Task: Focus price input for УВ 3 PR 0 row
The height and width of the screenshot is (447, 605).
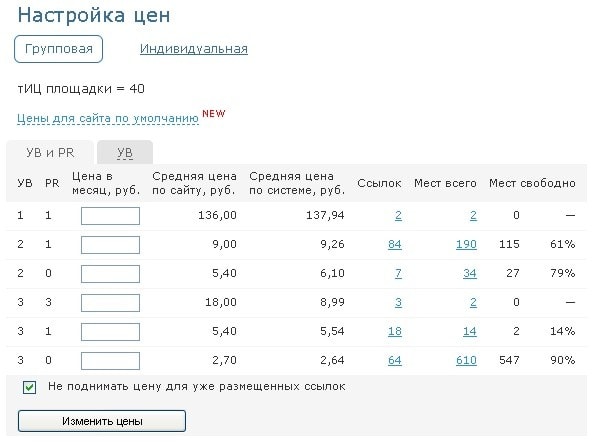Action: pos(110,361)
